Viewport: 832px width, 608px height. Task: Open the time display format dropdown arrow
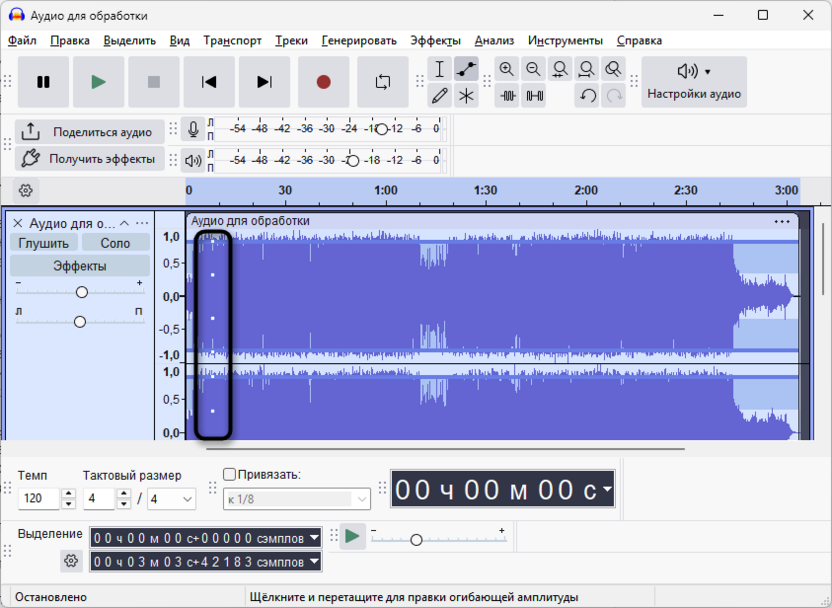[607, 489]
